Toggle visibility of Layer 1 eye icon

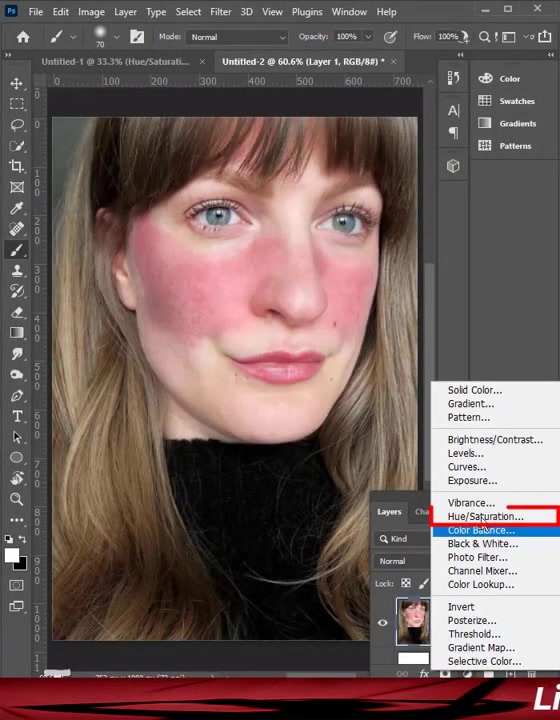pos(382,623)
